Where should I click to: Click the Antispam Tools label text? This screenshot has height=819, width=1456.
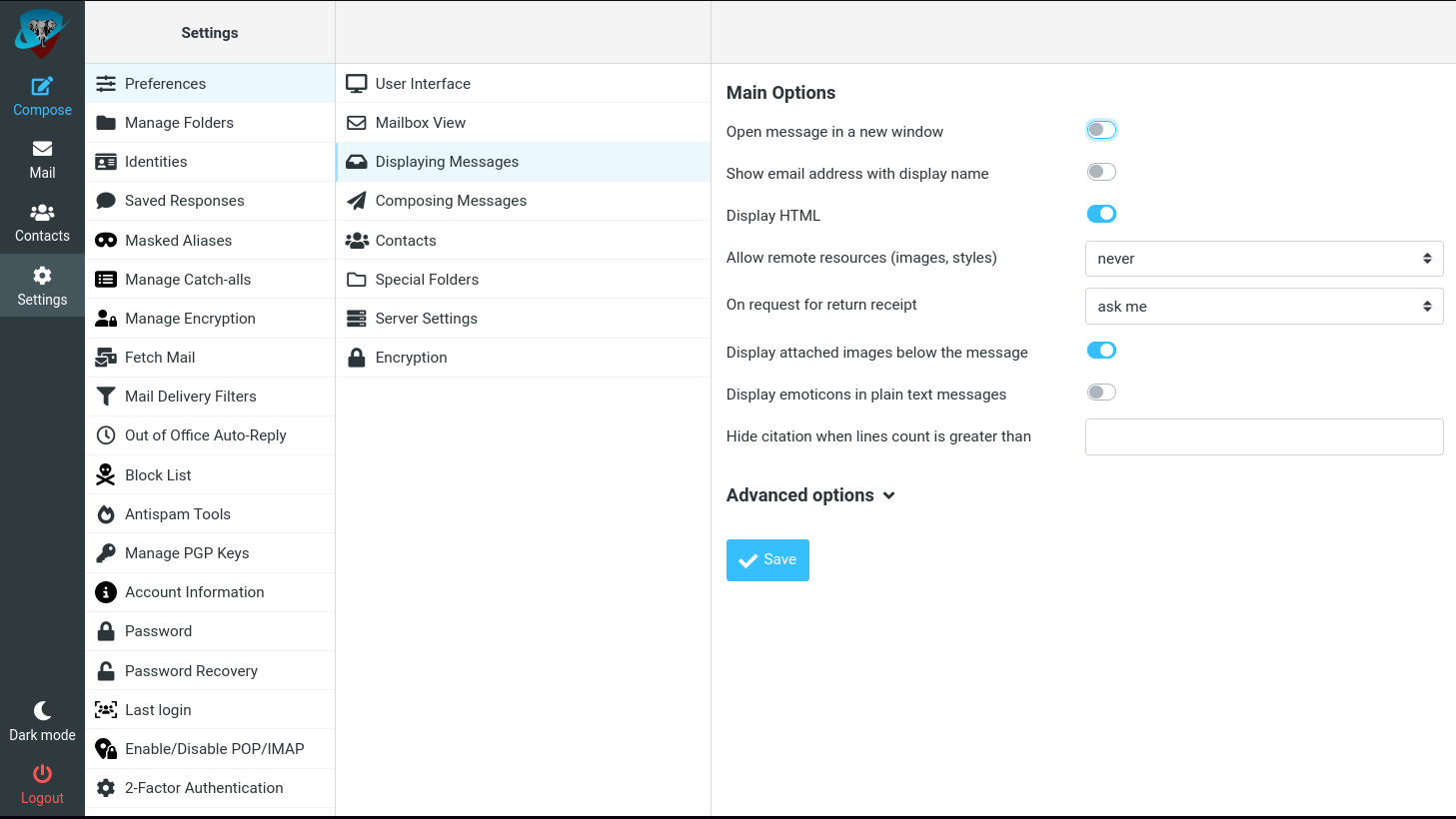178,514
